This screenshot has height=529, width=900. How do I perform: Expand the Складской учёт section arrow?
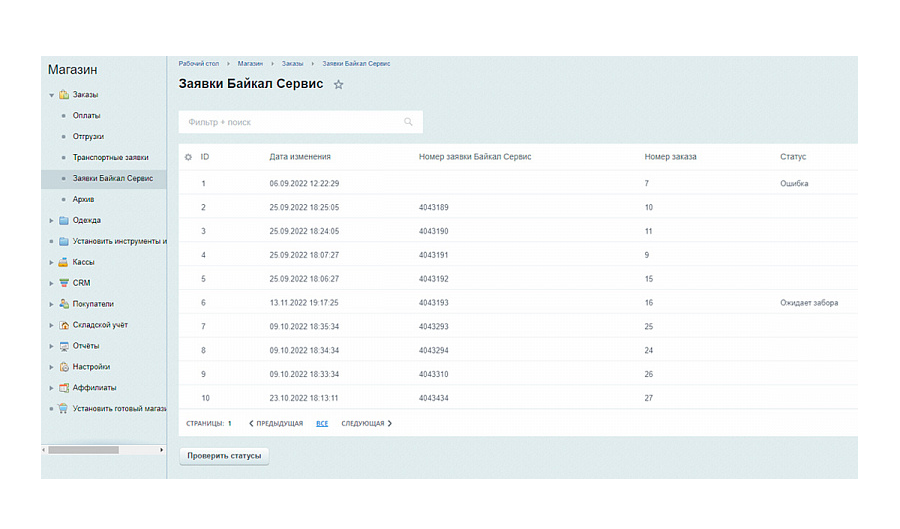point(51,325)
